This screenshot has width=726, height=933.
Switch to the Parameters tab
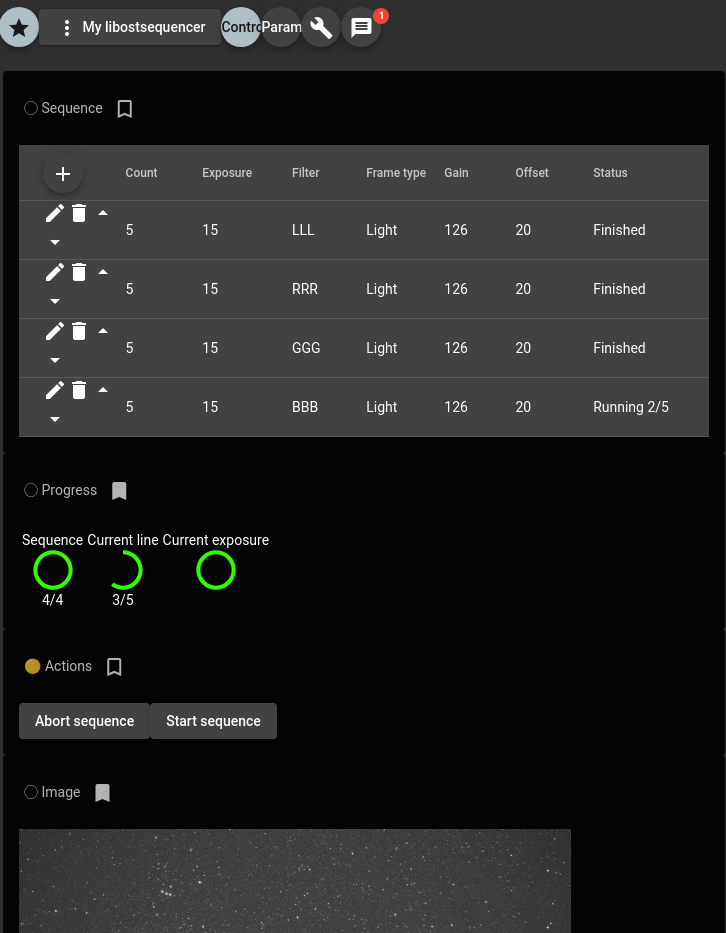click(281, 27)
